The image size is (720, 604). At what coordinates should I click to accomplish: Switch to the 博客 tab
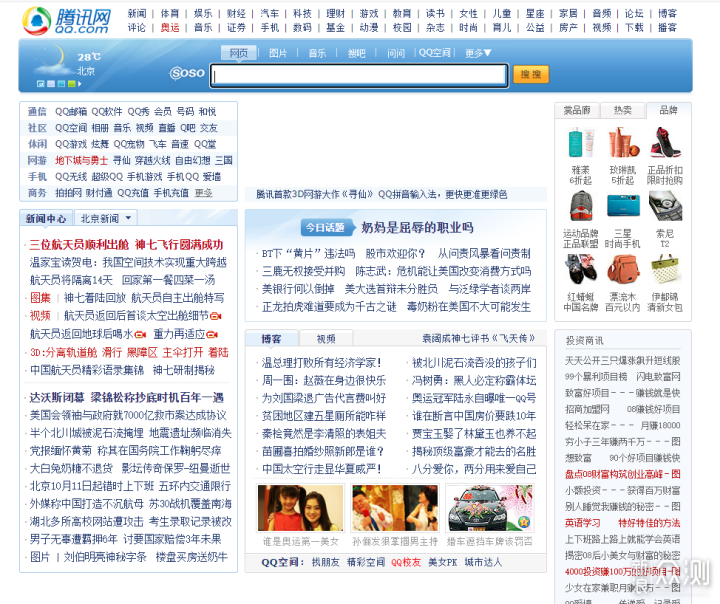pos(271,339)
